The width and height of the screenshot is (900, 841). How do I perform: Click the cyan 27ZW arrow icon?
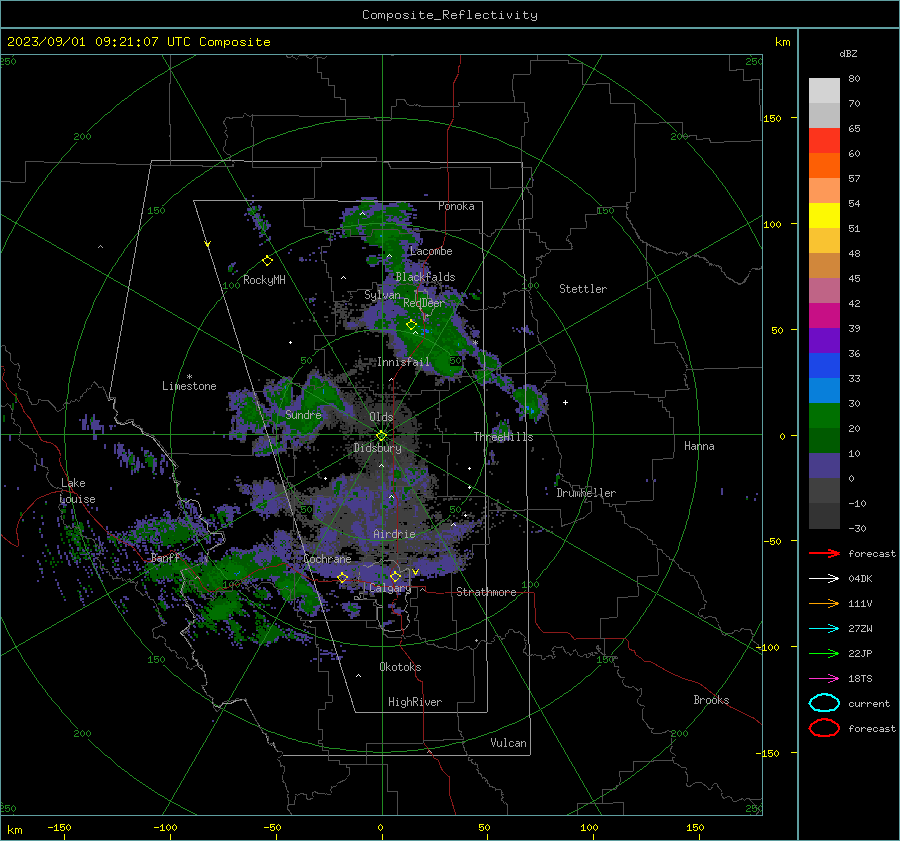[x=824, y=629]
